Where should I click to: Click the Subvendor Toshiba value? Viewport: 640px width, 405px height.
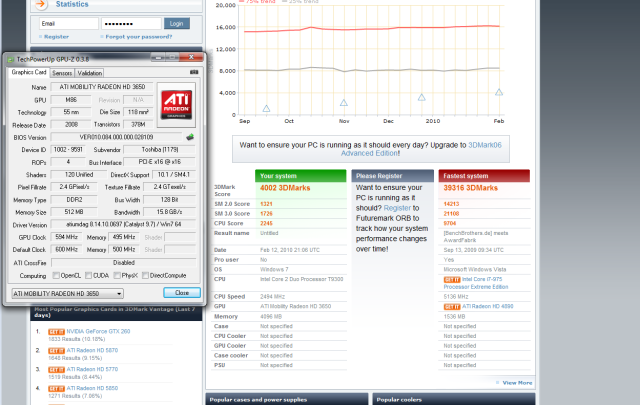160,150
